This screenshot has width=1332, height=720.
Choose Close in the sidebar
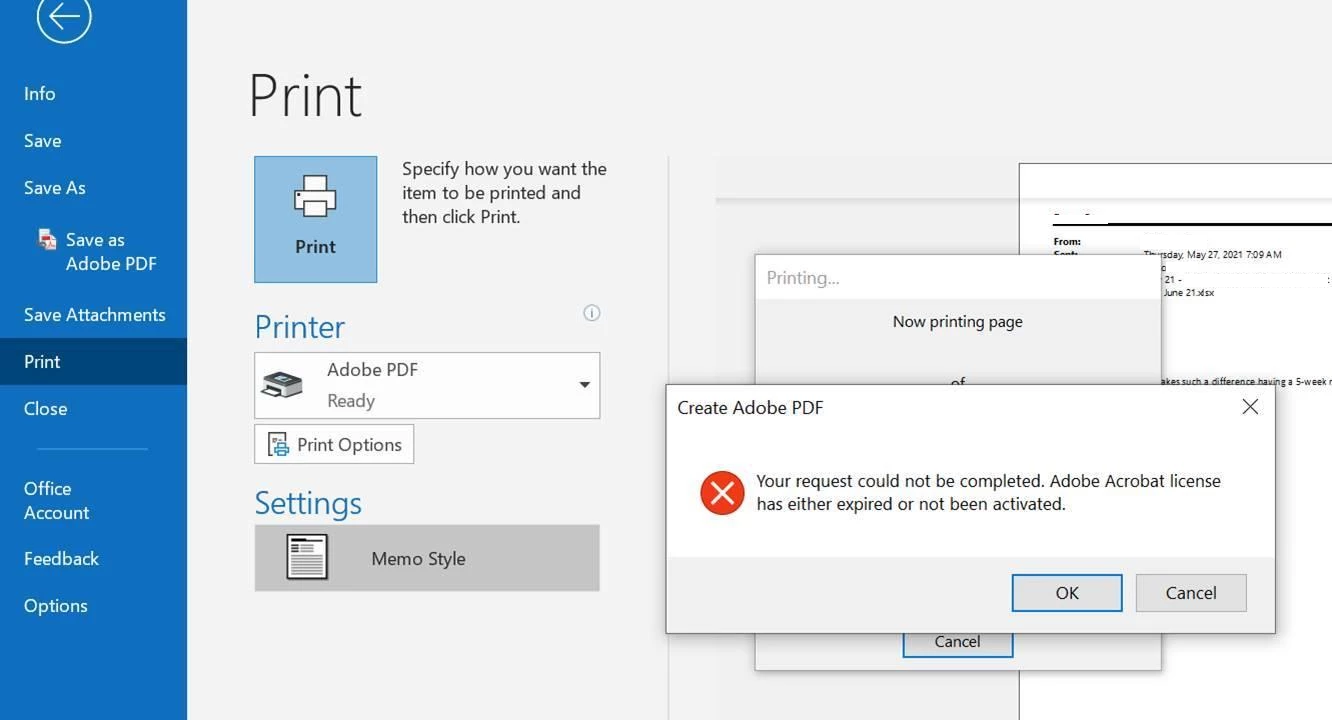(x=46, y=409)
